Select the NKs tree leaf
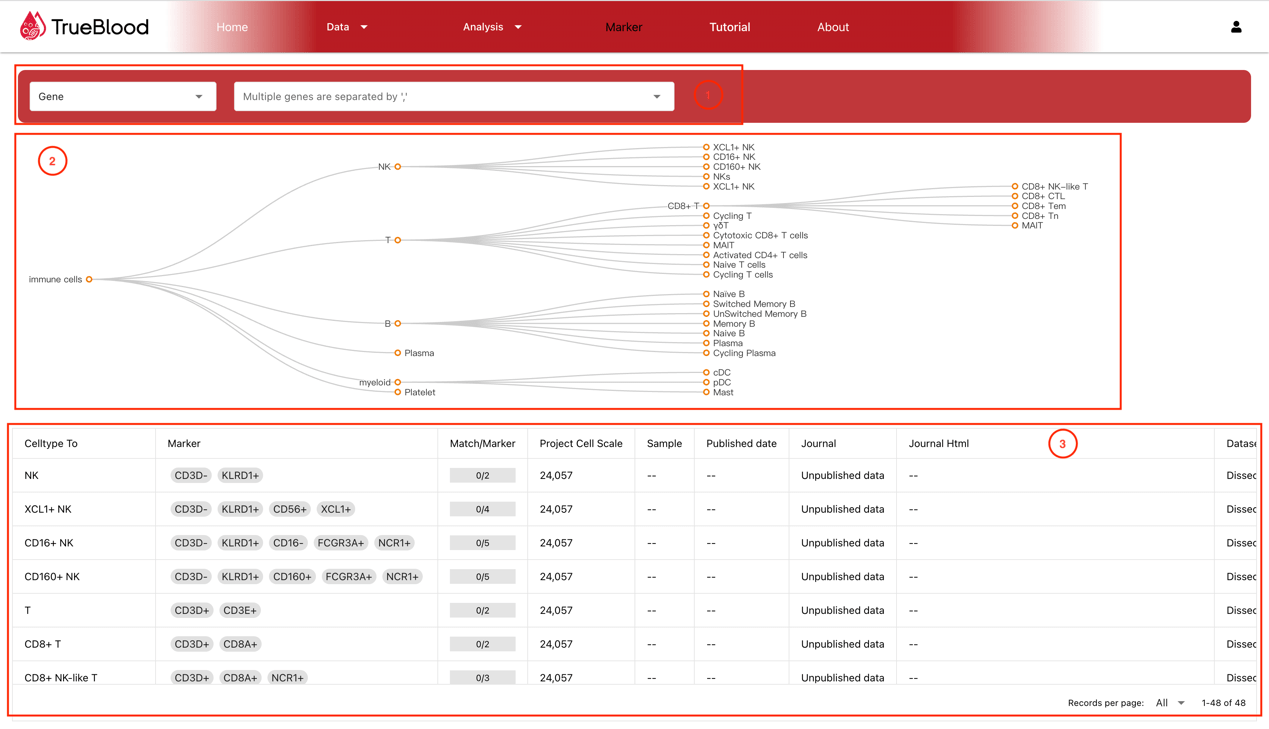 (x=721, y=177)
